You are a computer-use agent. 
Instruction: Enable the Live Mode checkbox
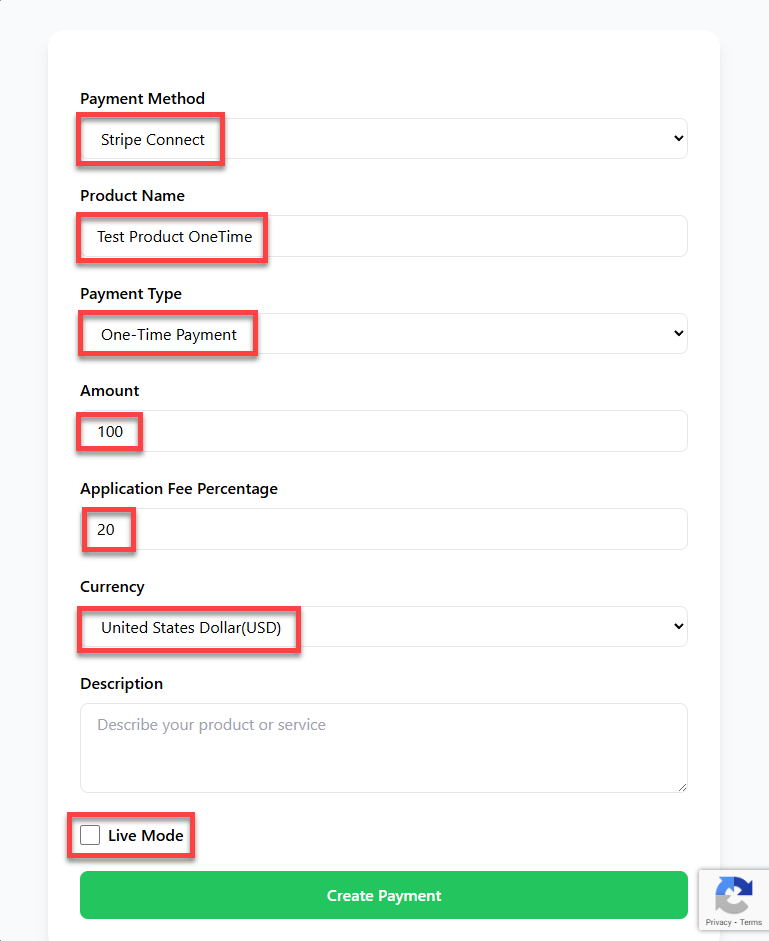91,835
